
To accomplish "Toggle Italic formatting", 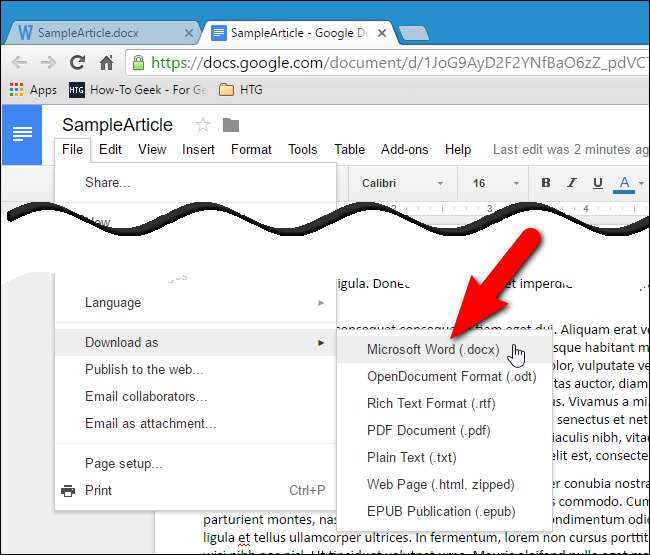I will pos(572,183).
